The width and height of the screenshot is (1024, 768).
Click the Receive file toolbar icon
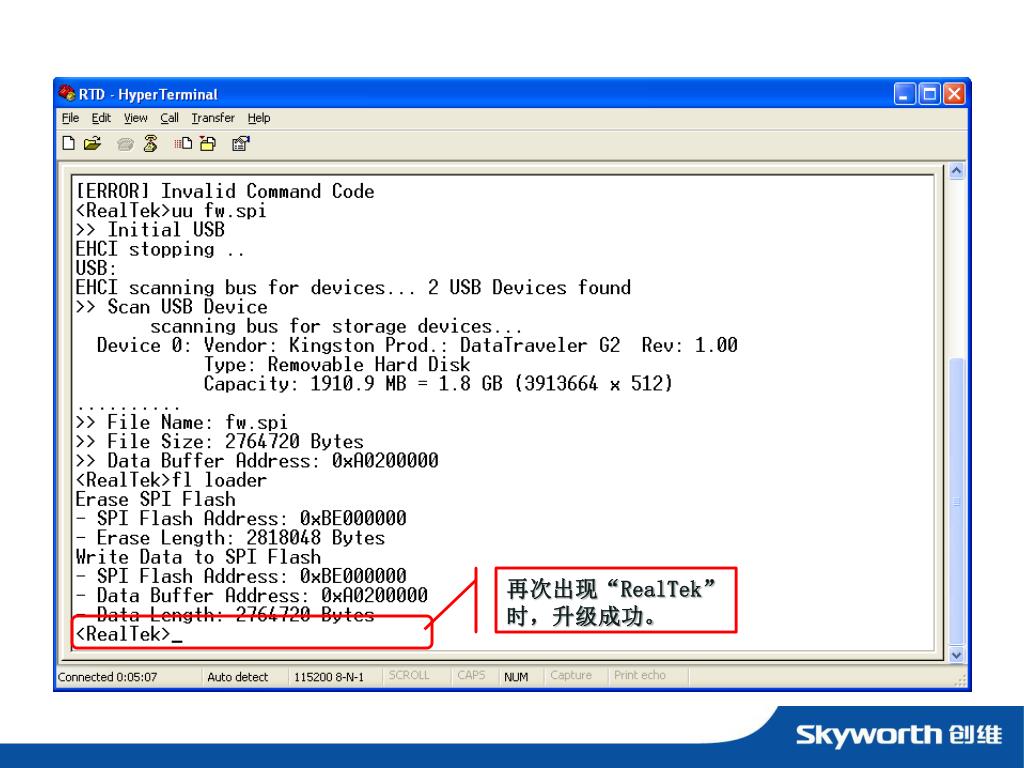point(208,143)
